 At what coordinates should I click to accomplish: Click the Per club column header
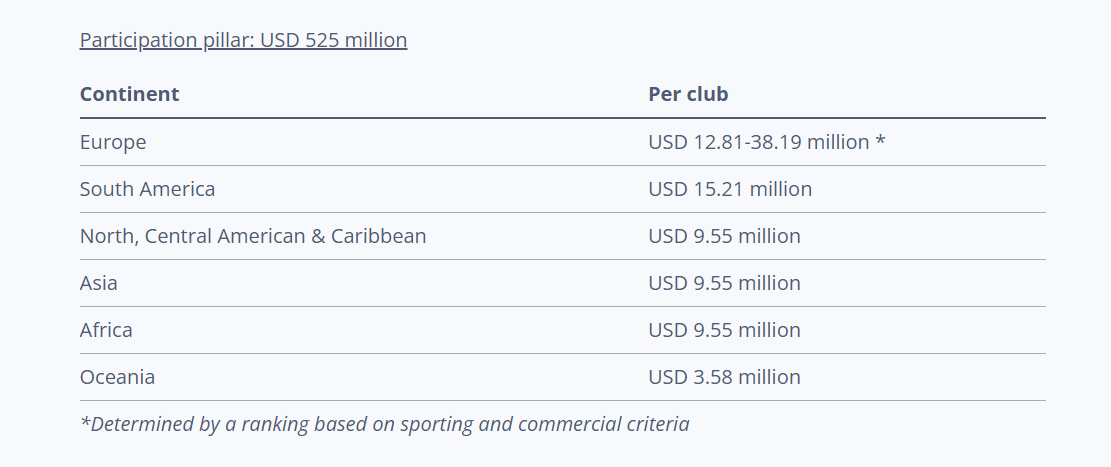click(688, 95)
